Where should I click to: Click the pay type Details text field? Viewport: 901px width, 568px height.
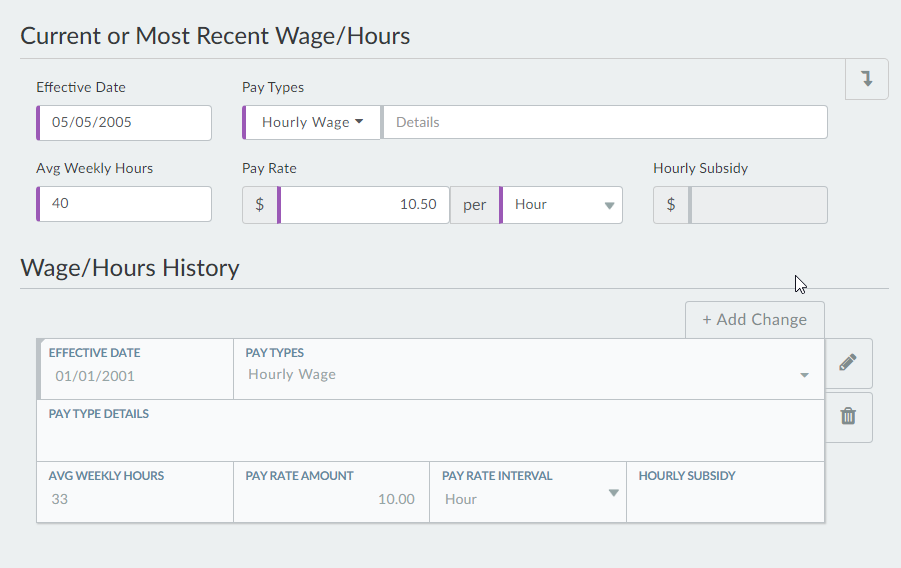605,123
